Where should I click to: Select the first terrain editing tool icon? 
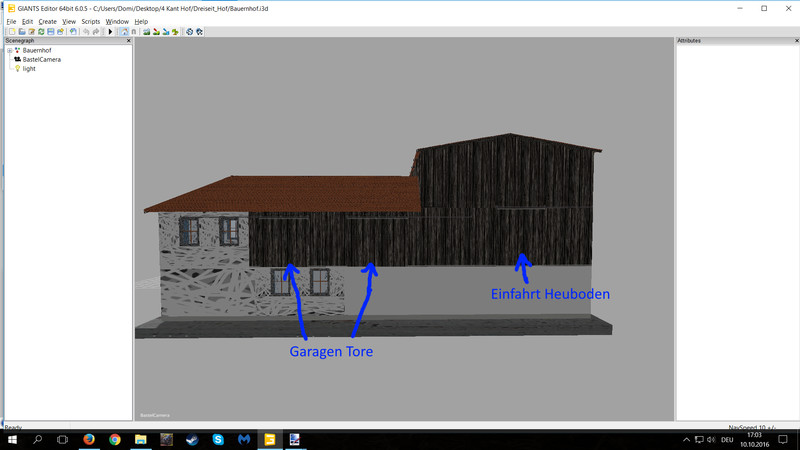tap(146, 31)
